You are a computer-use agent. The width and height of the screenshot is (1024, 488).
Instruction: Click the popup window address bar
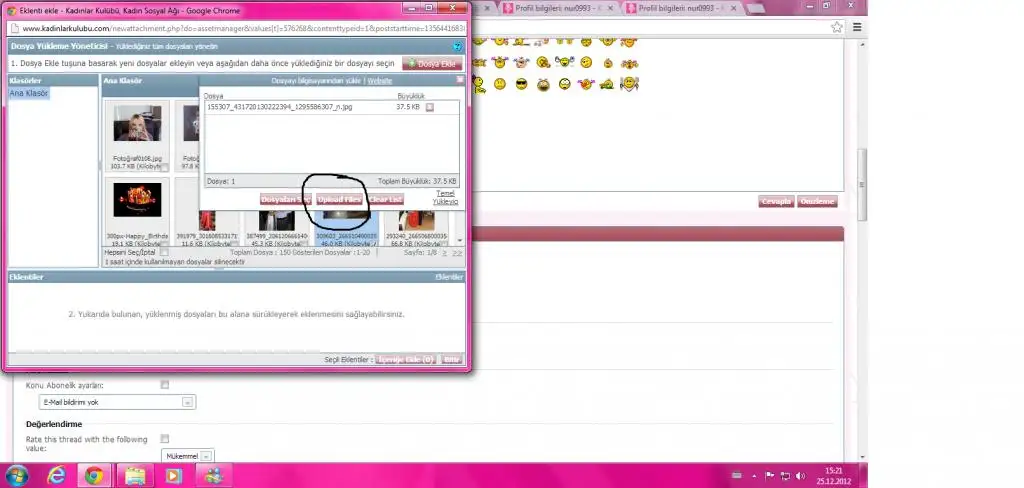point(238,29)
